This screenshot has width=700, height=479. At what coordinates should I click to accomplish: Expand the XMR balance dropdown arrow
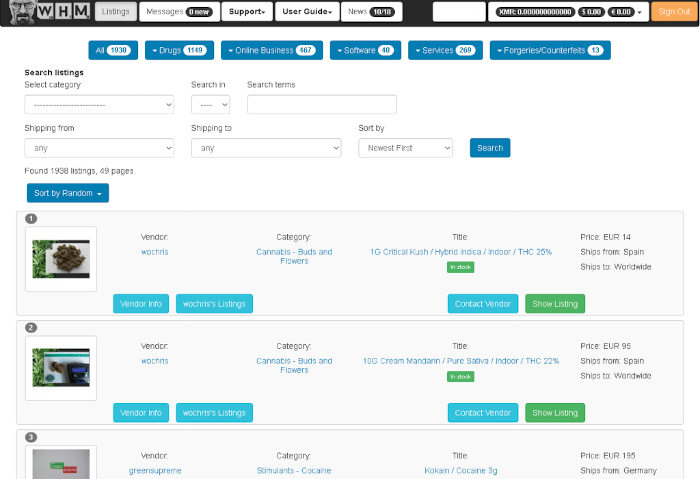point(640,12)
